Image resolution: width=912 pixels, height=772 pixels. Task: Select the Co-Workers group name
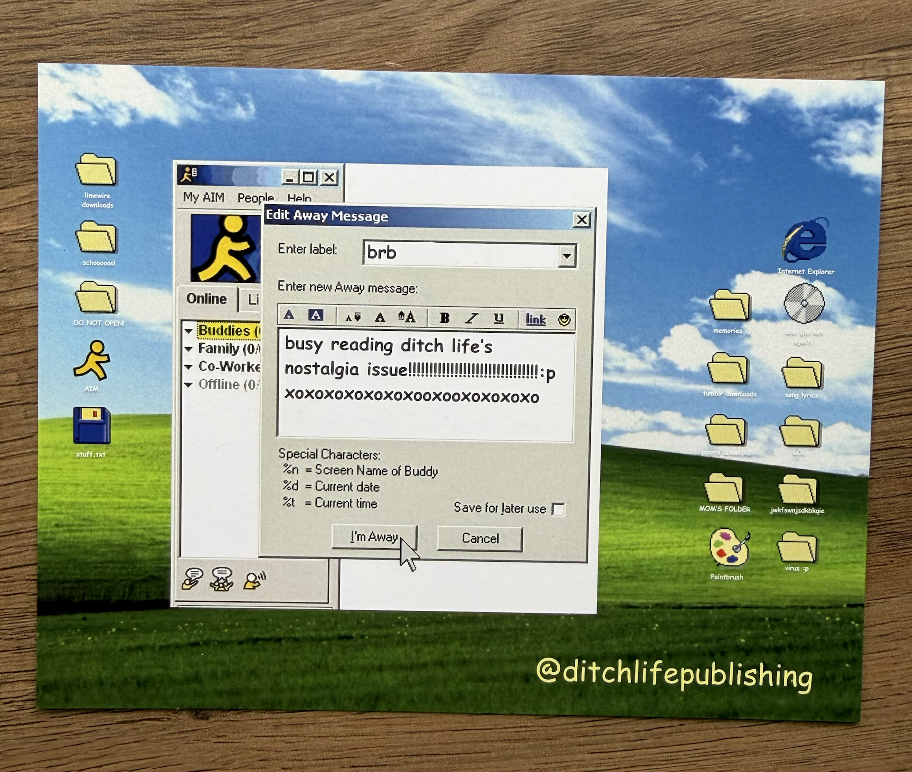pyautogui.click(x=229, y=367)
